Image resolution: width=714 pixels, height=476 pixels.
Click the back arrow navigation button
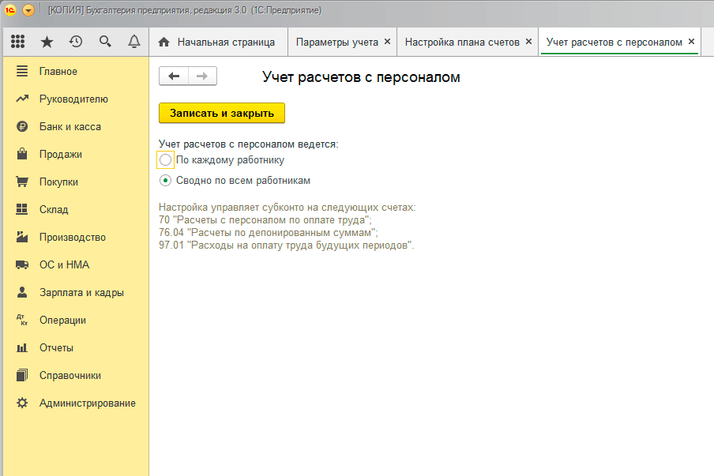(x=174, y=76)
